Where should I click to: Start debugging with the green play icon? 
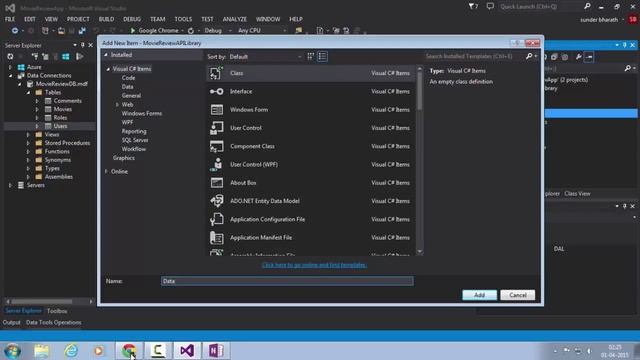click(132, 30)
